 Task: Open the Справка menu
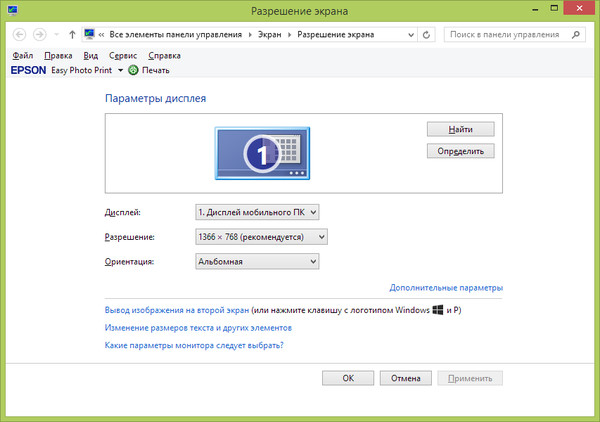point(165,56)
